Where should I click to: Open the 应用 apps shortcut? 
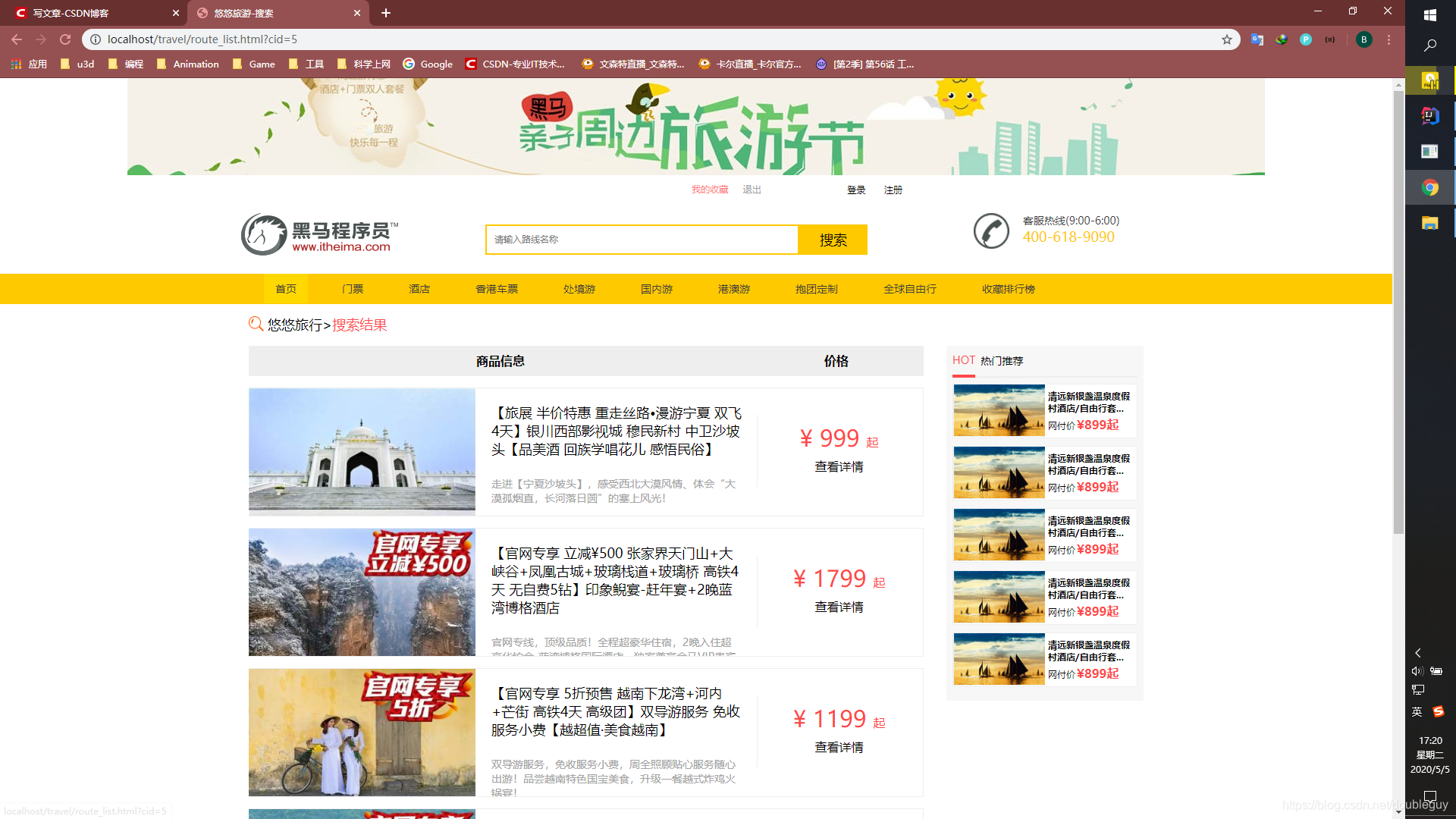29,64
